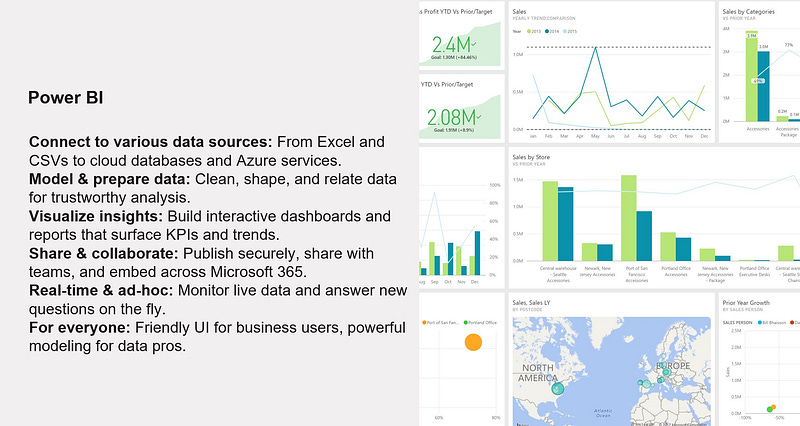Select the 2015 legend entry

(x=570, y=32)
